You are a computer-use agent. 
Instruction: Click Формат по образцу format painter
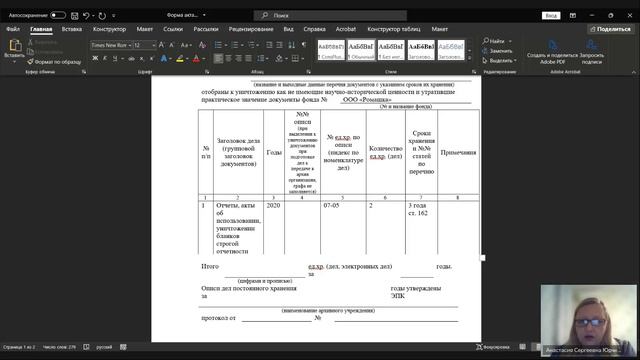[54, 62]
